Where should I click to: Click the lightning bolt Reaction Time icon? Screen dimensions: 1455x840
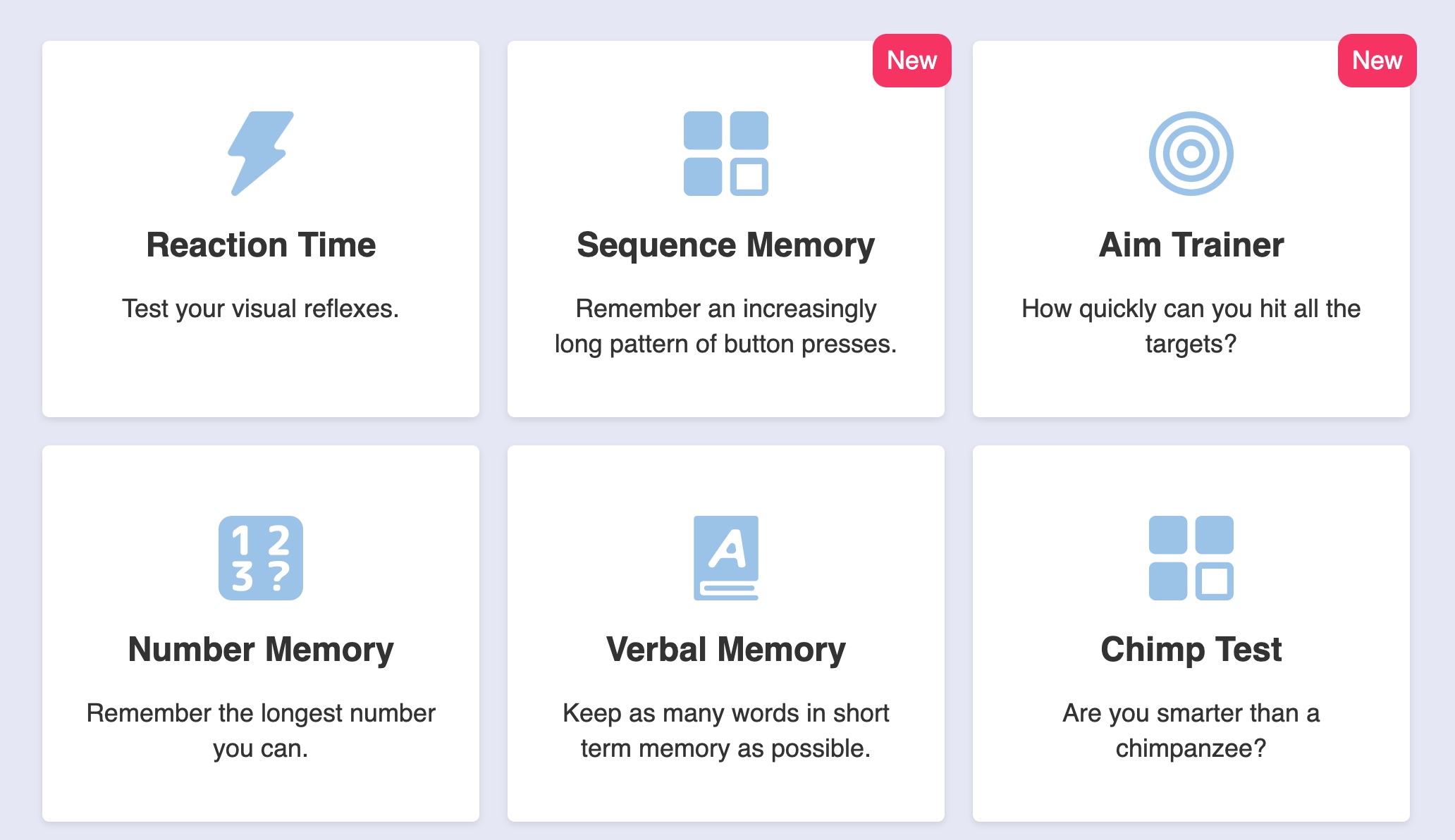click(260, 153)
